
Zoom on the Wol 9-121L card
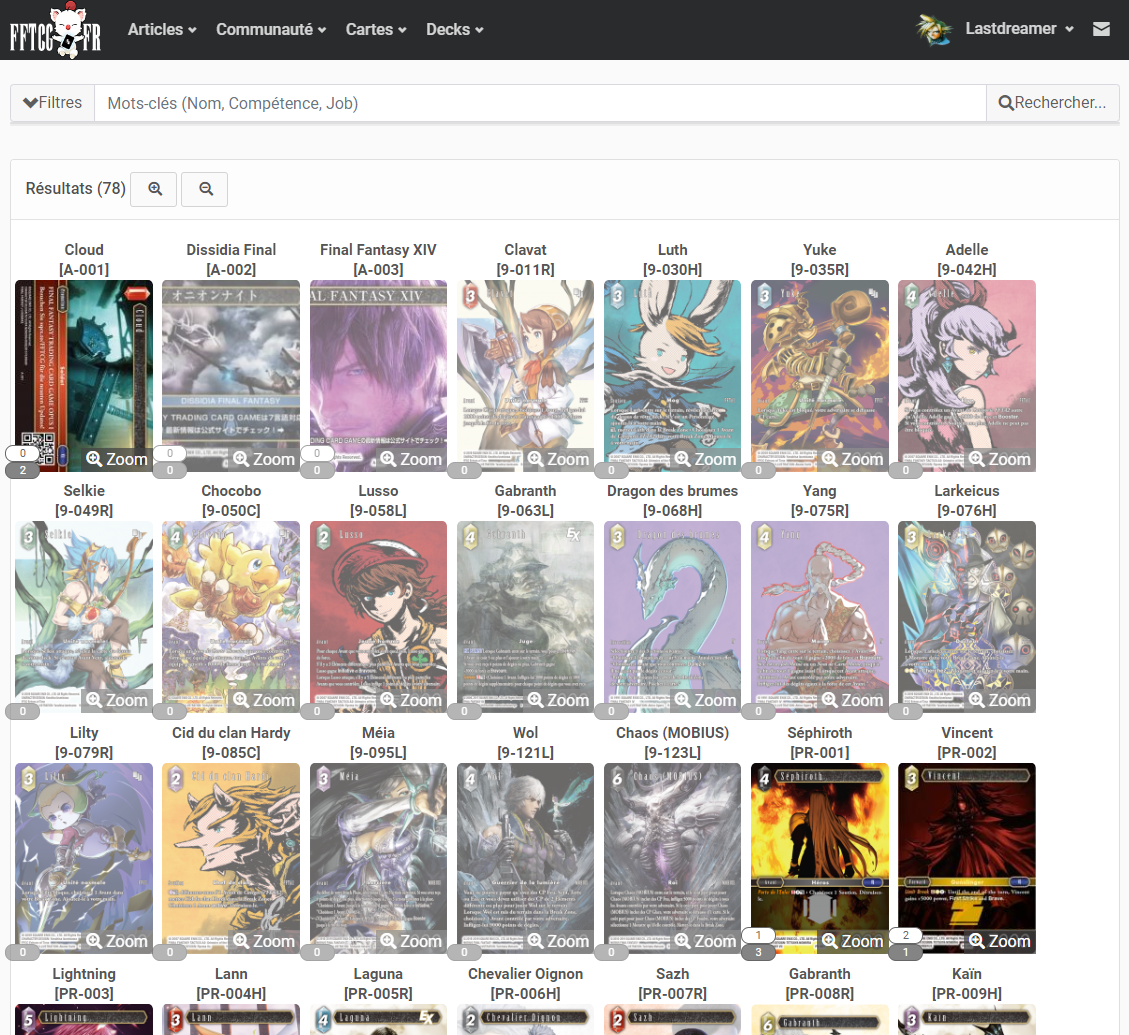(558, 941)
